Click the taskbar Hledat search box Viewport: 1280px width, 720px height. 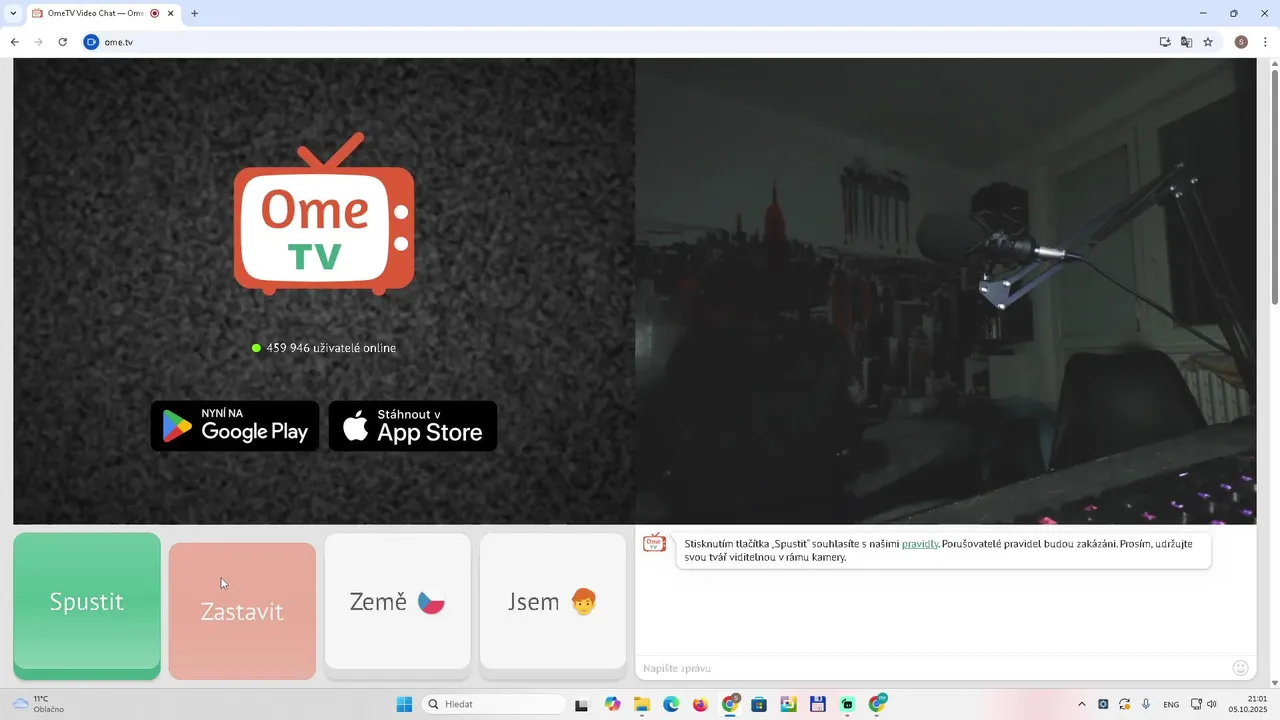point(494,704)
